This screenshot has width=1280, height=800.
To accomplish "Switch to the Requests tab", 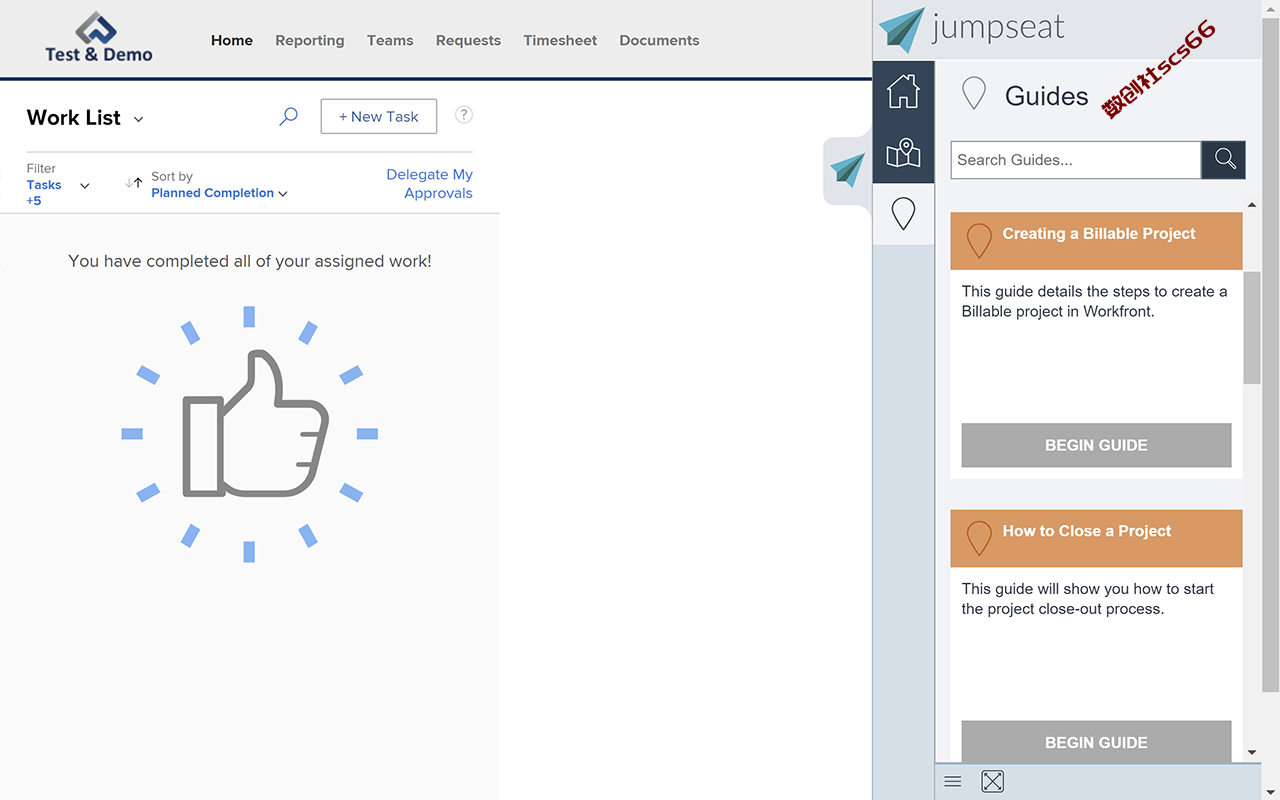I will [468, 40].
